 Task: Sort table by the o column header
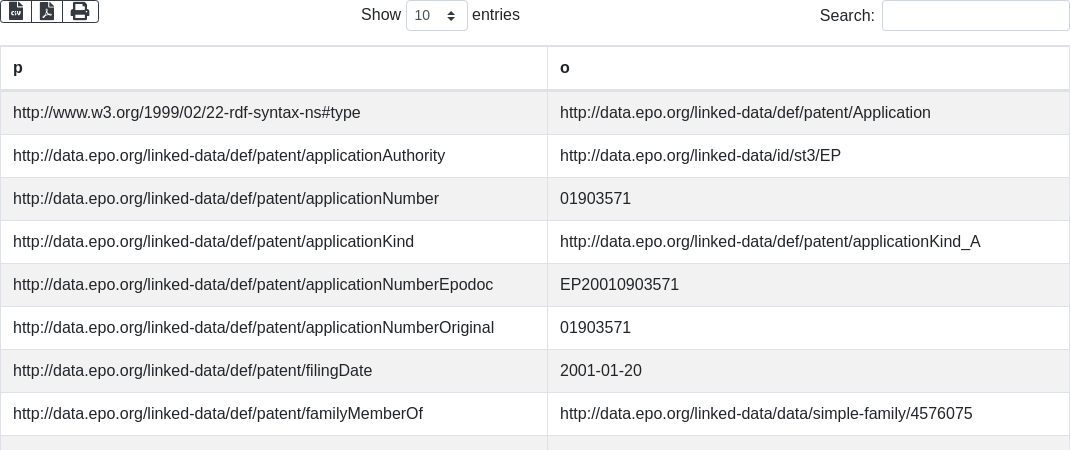pyautogui.click(x=808, y=68)
